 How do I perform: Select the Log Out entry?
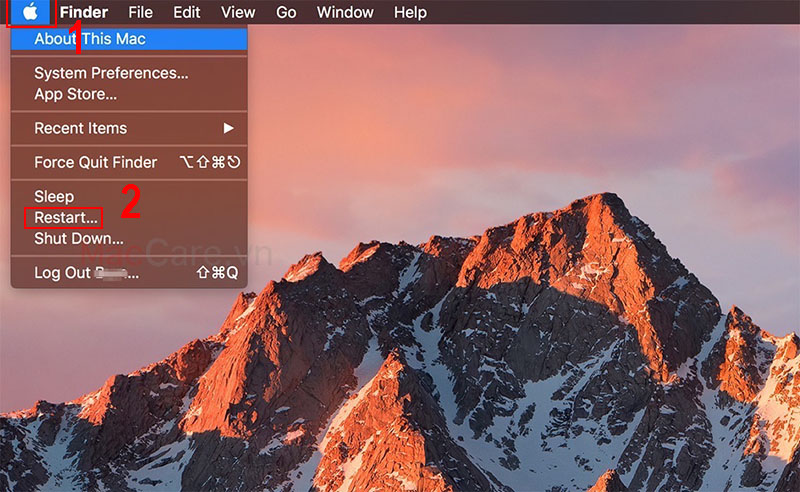pos(129,273)
